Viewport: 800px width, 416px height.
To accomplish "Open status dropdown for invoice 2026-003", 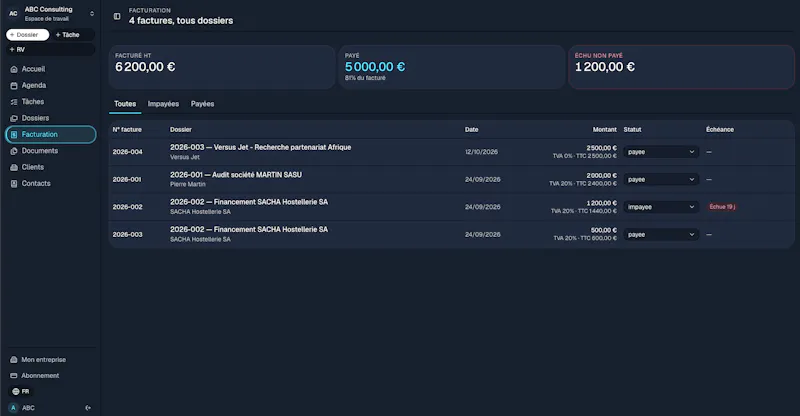I will 661,234.
